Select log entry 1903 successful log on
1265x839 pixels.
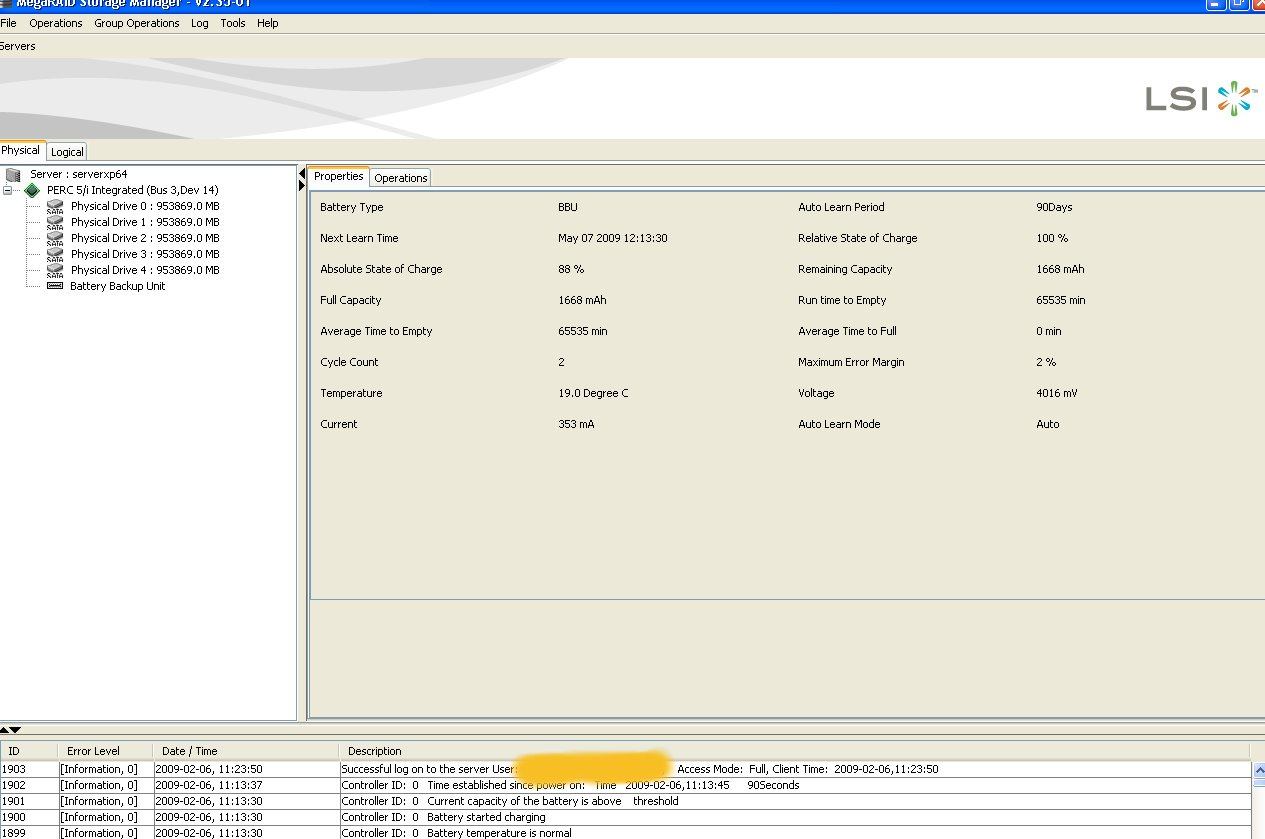[626, 769]
